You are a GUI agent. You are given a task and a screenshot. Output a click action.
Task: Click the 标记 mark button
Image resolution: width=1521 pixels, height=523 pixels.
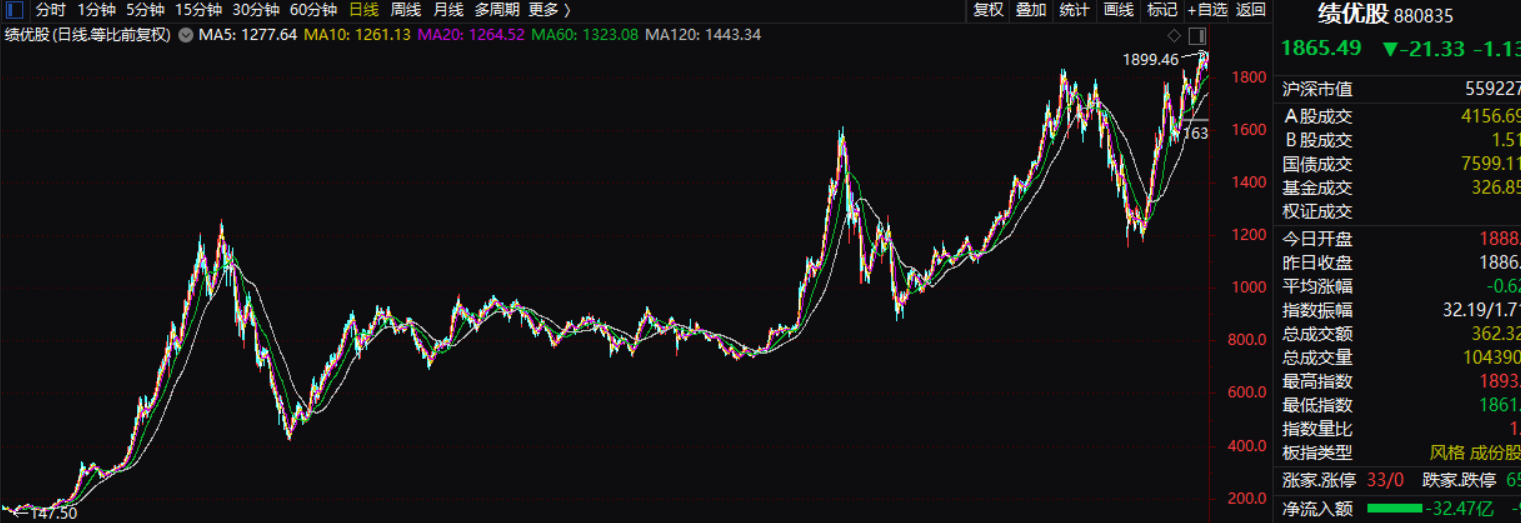[1162, 10]
